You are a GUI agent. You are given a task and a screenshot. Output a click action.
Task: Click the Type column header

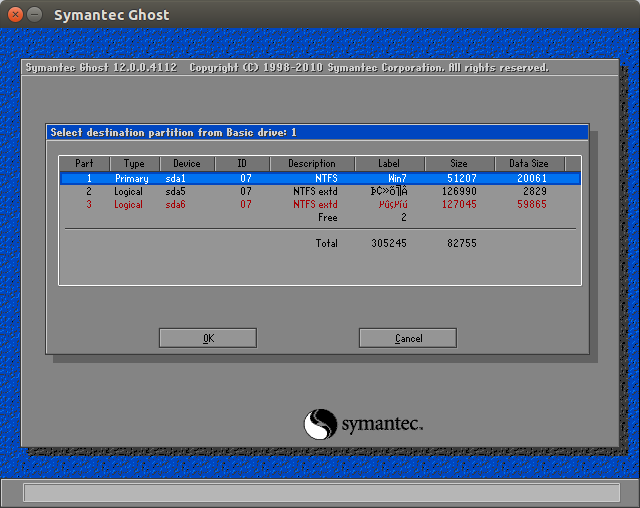[x=134, y=164]
